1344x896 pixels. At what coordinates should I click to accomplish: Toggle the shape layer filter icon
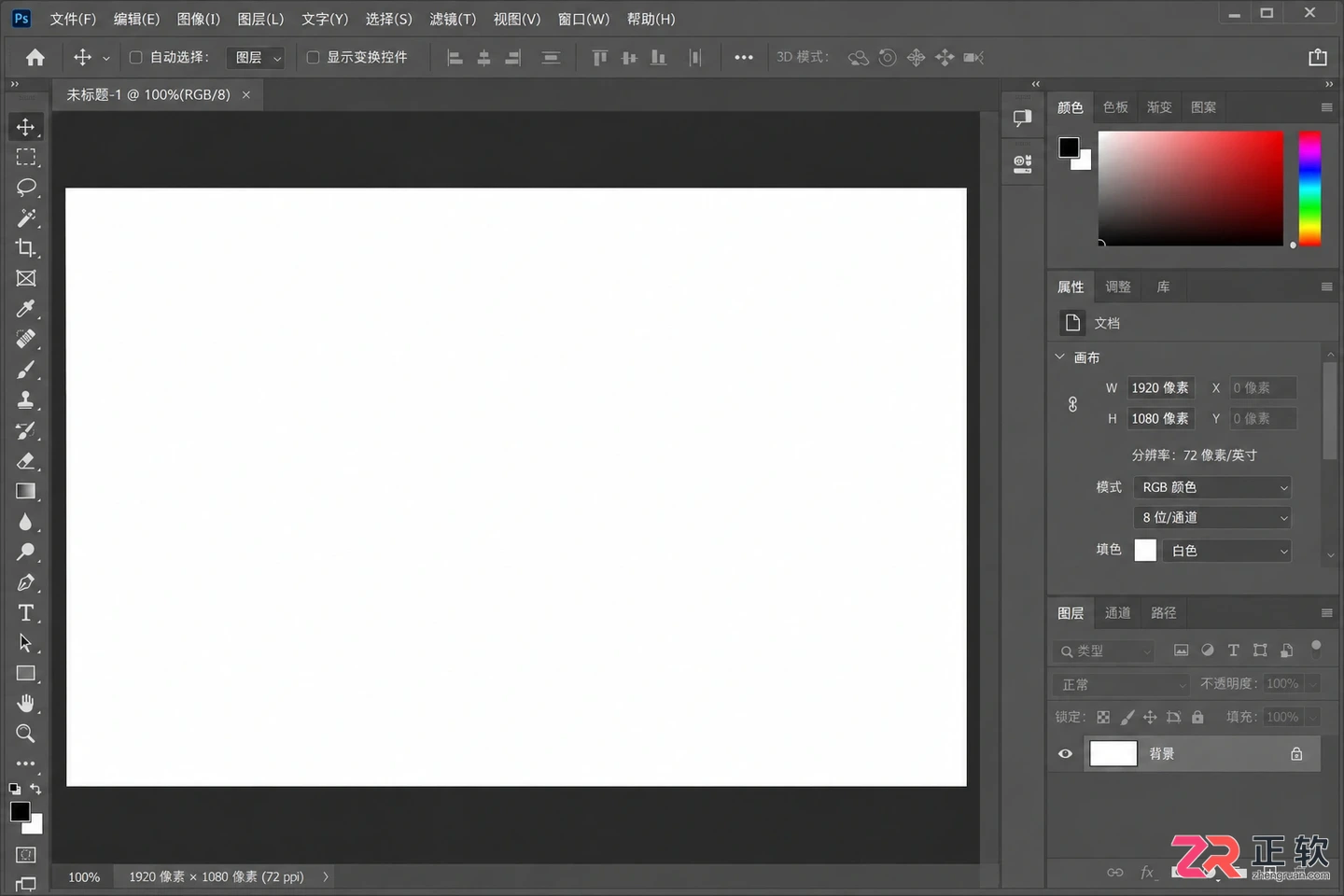(1260, 651)
